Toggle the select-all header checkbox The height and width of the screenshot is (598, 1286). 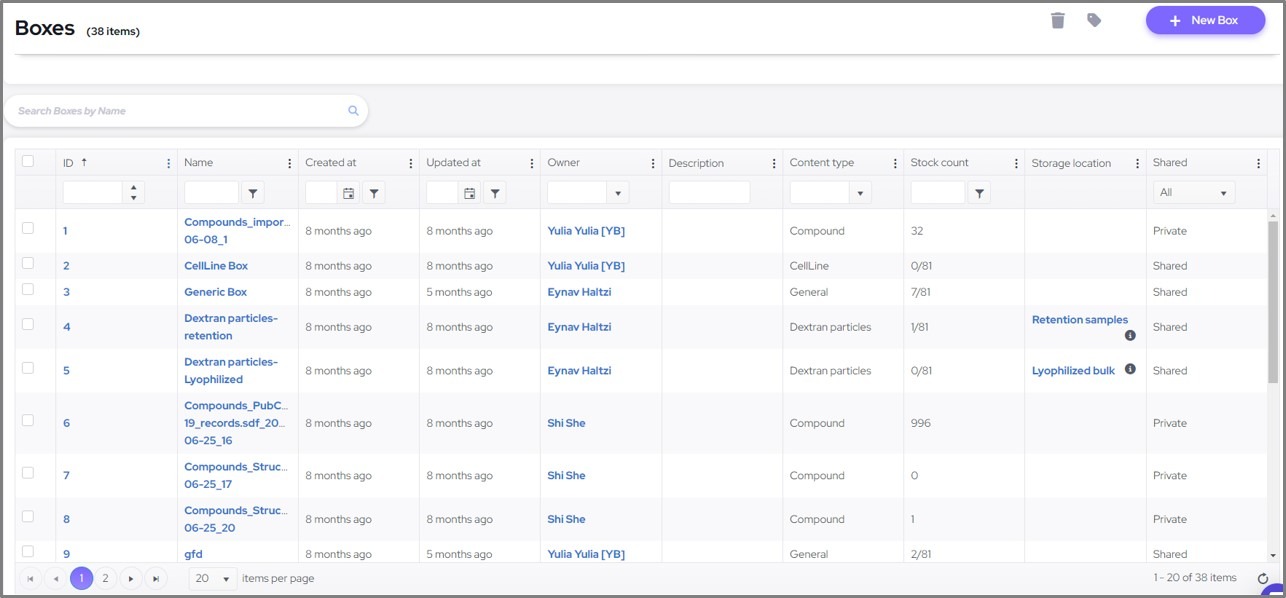[x=28, y=161]
